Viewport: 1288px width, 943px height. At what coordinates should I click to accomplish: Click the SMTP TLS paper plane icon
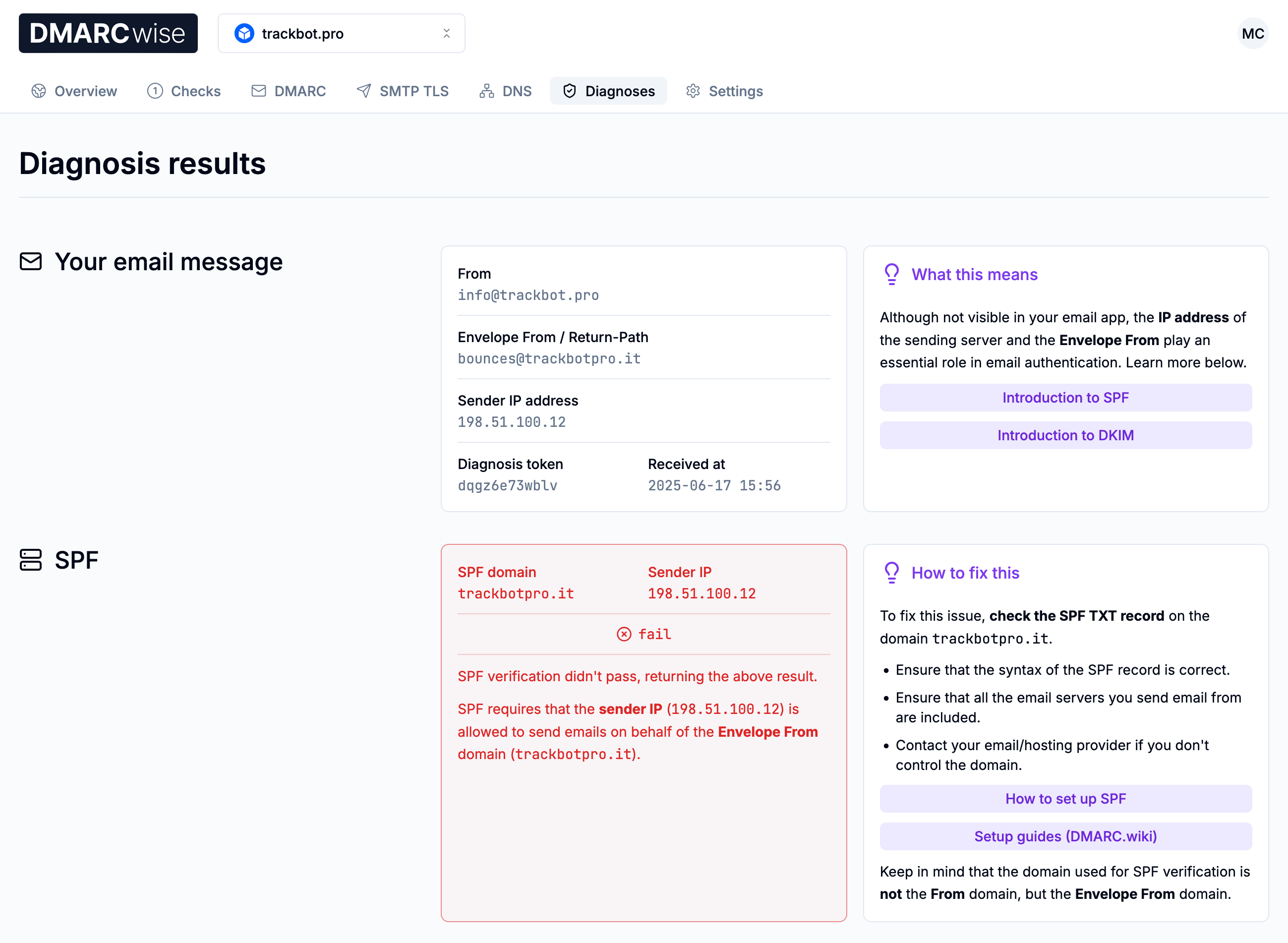click(363, 91)
